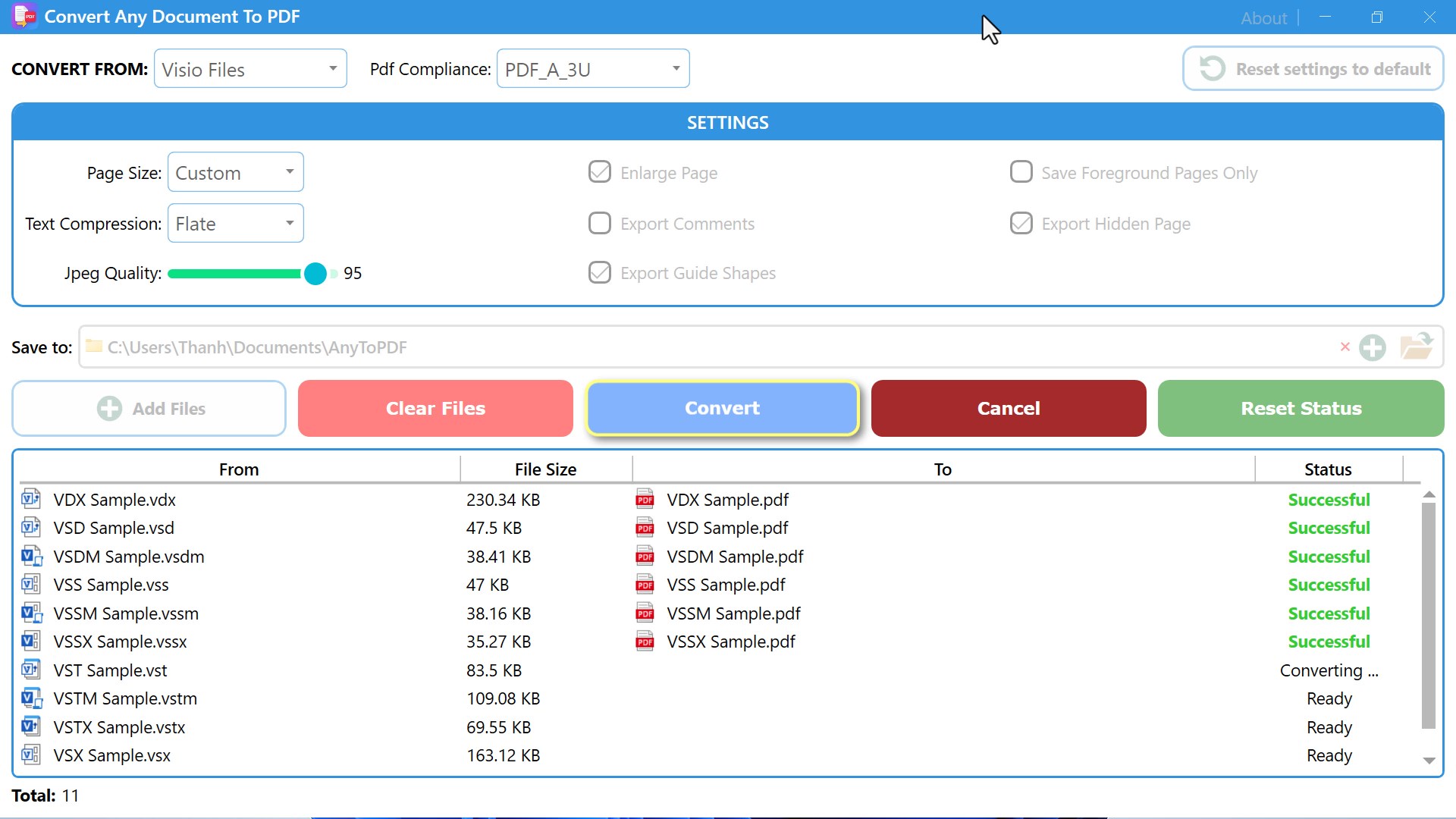Uncheck the Enlarge Page checkbox
This screenshot has width=1456, height=819.
(x=599, y=172)
